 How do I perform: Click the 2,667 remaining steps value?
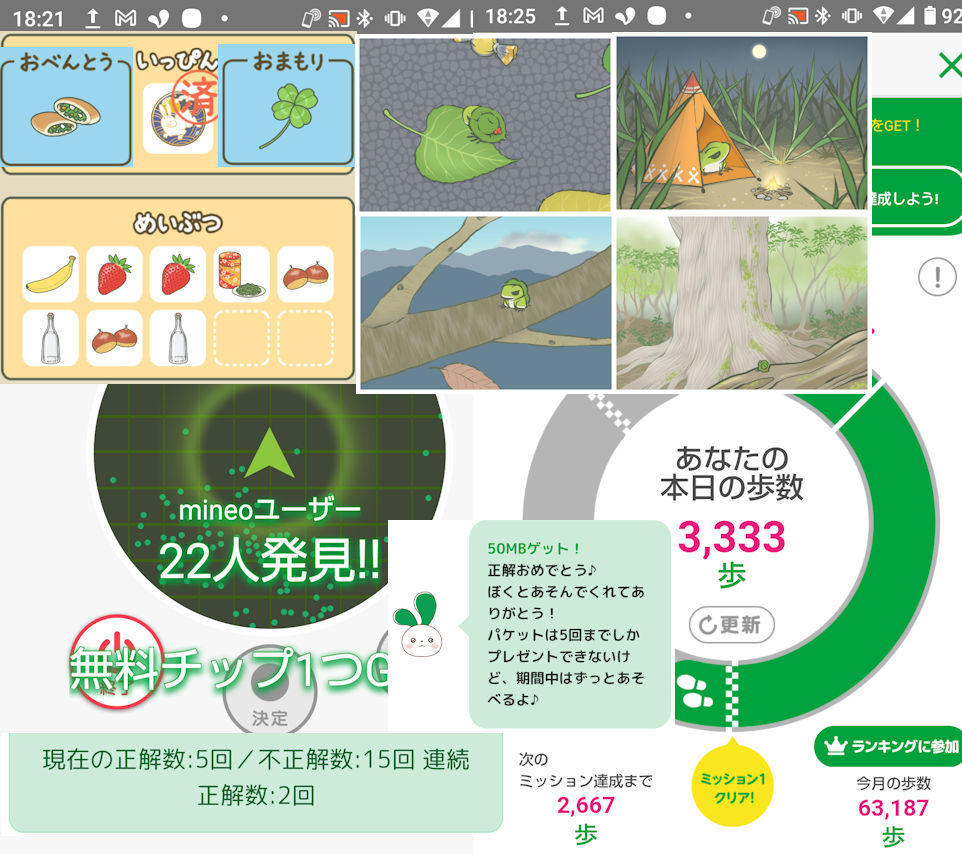[x=585, y=806]
